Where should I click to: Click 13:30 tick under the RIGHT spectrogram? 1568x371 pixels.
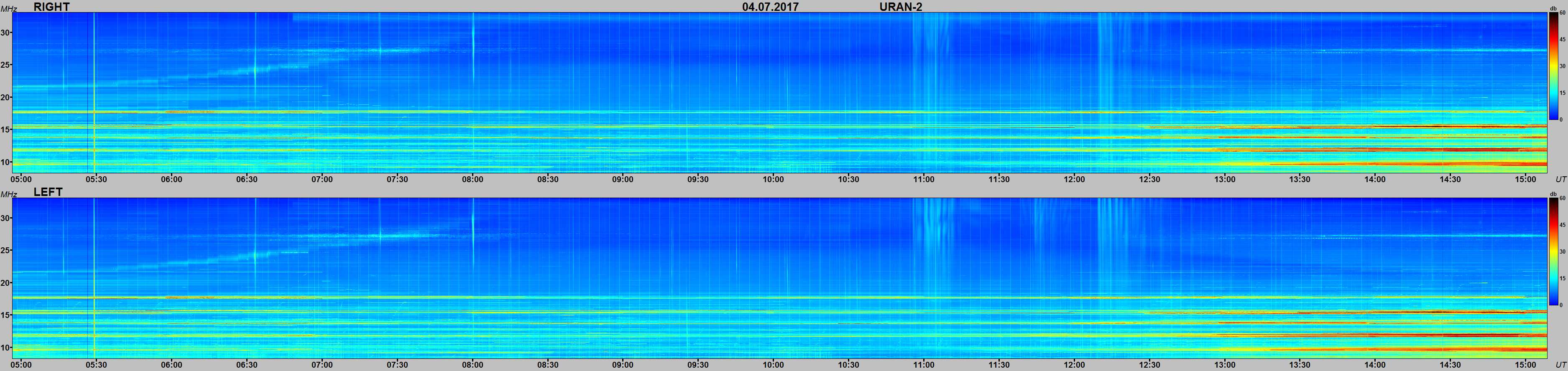pos(1300,179)
